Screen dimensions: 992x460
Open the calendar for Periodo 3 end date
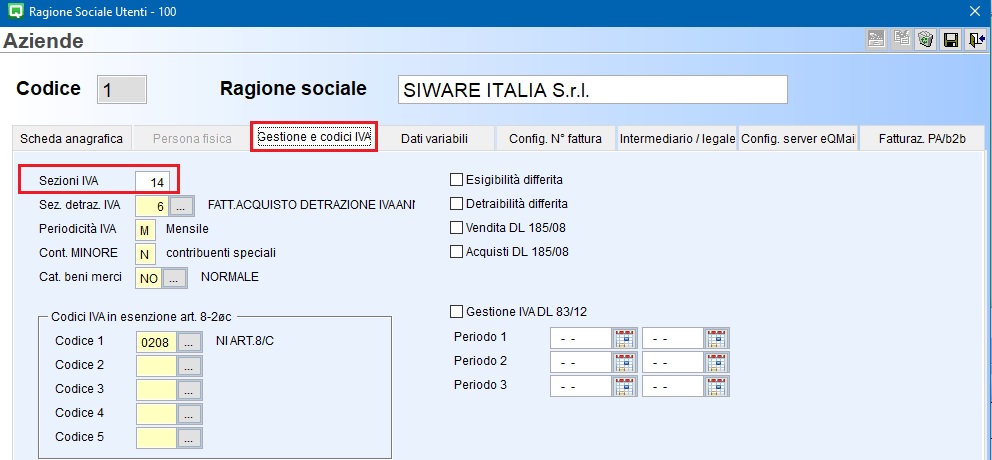[x=716, y=386]
